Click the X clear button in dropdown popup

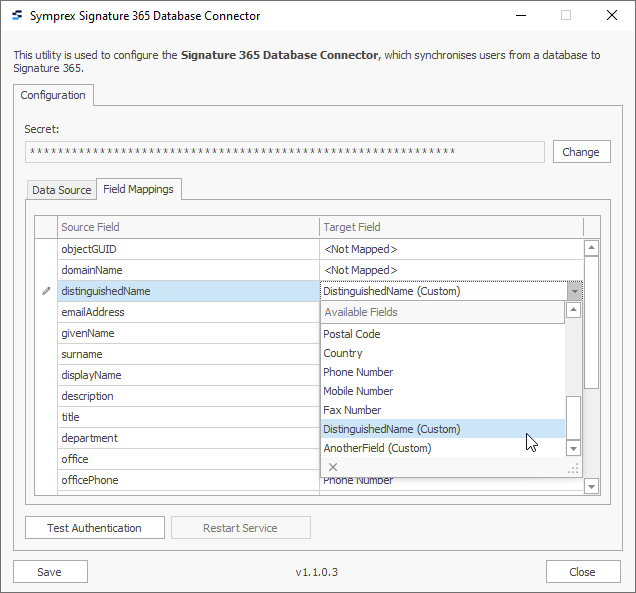(333, 467)
